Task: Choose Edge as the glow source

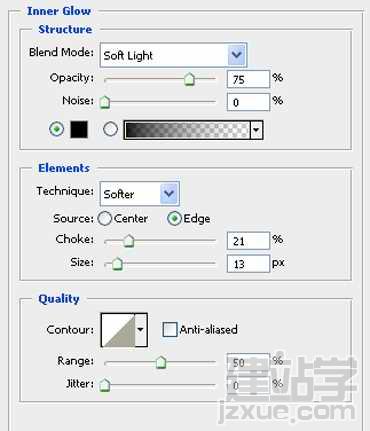Action: pos(174,219)
